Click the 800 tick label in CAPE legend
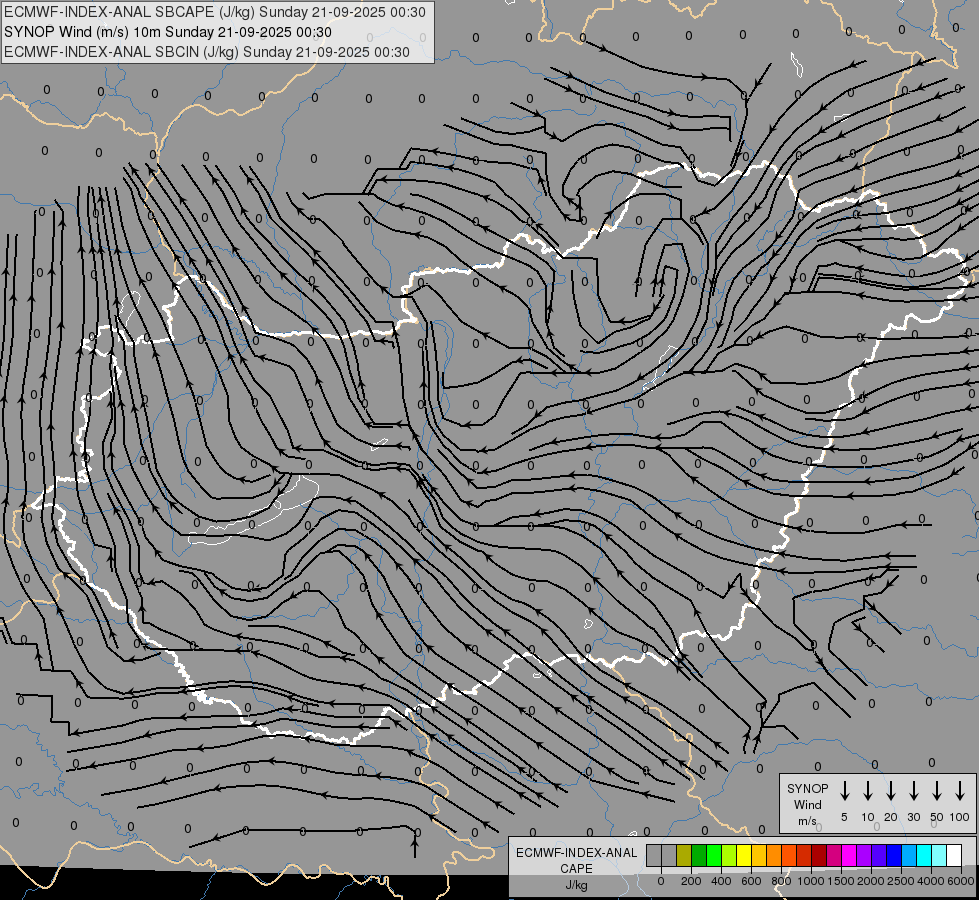Viewport: 979px width, 900px height. click(781, 881)
